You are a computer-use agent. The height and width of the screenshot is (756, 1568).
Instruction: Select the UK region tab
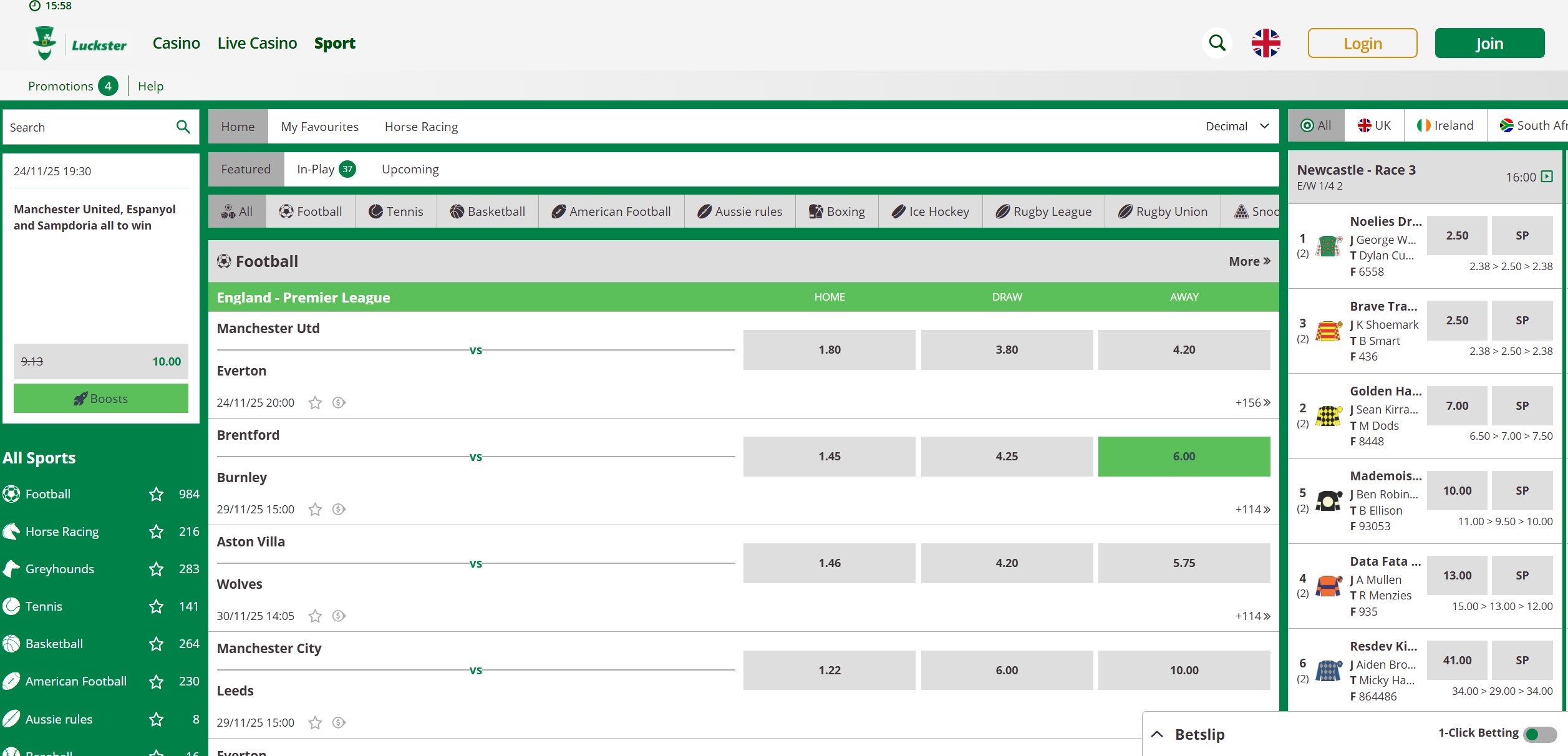point(1375,125)
